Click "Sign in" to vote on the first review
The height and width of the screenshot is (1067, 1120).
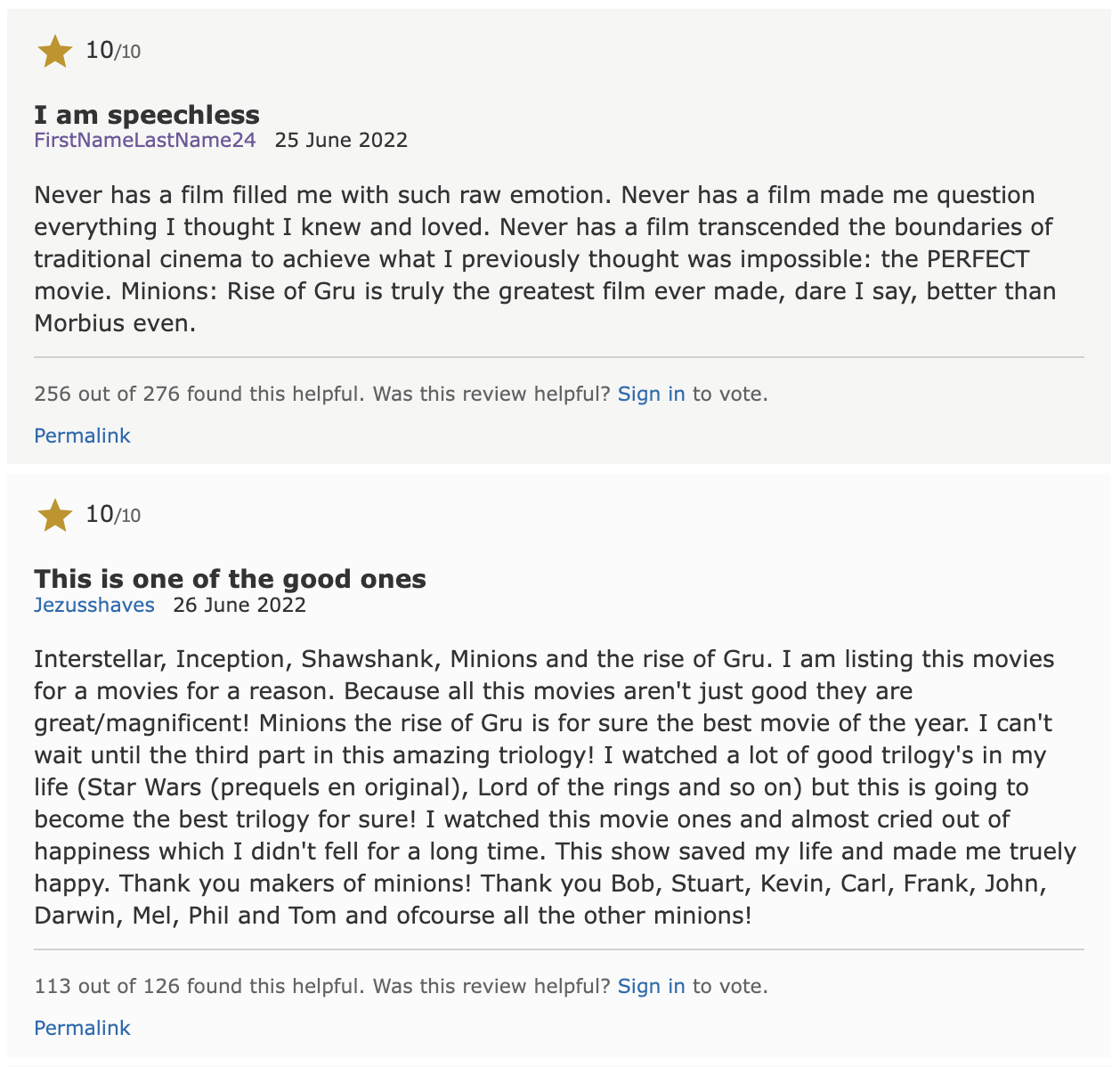(651, 394)
